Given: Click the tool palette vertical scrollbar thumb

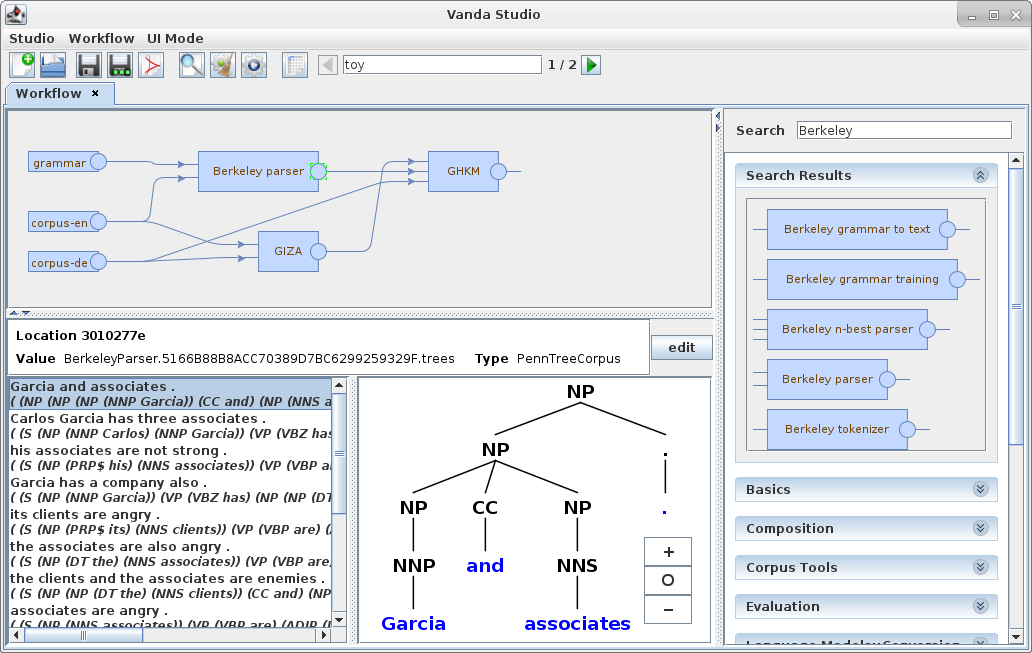Looking at the screenshot, I should [x=1016, y=307].
